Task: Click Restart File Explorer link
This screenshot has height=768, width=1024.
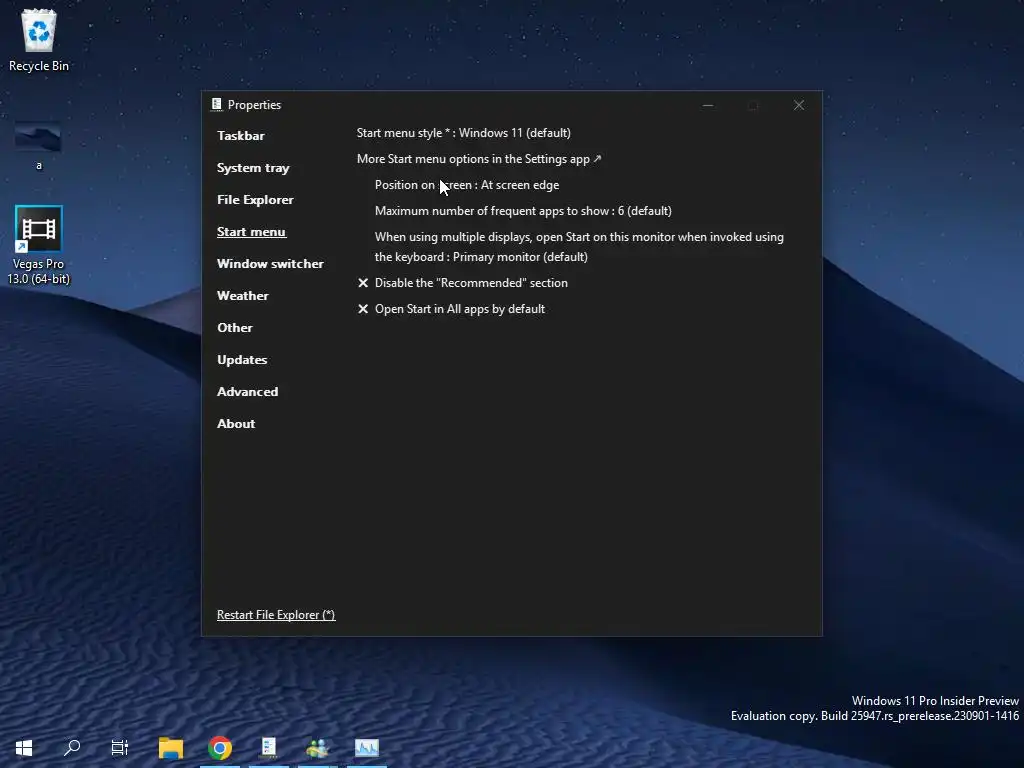Action: tap(276, 615)
